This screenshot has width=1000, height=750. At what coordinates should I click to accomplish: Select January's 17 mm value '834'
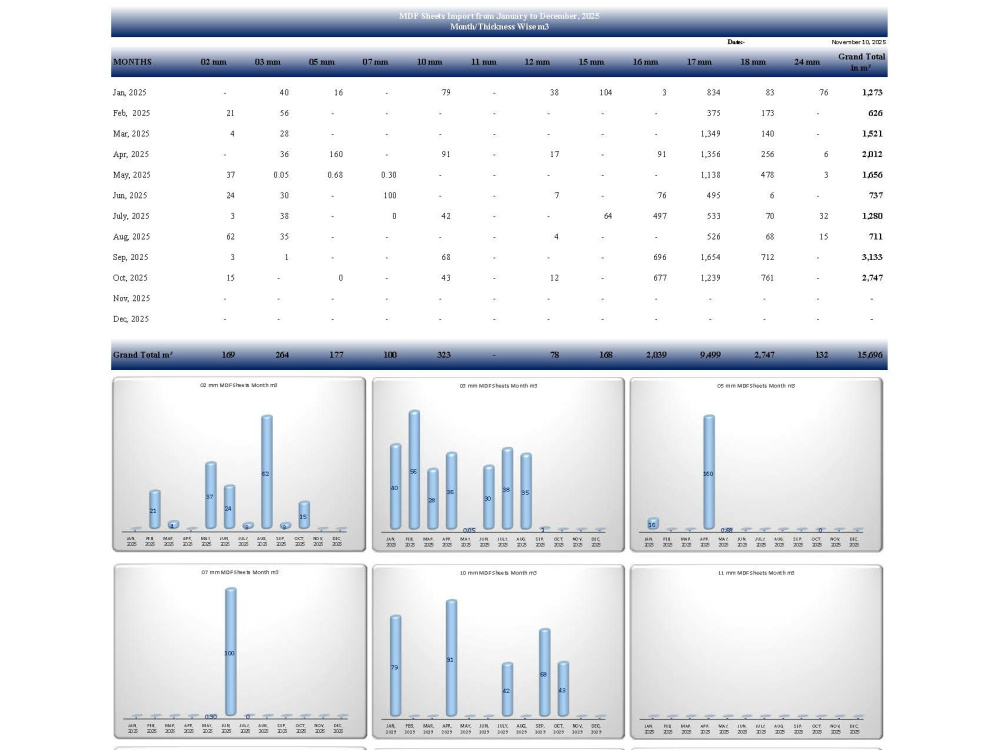(714, 92)
